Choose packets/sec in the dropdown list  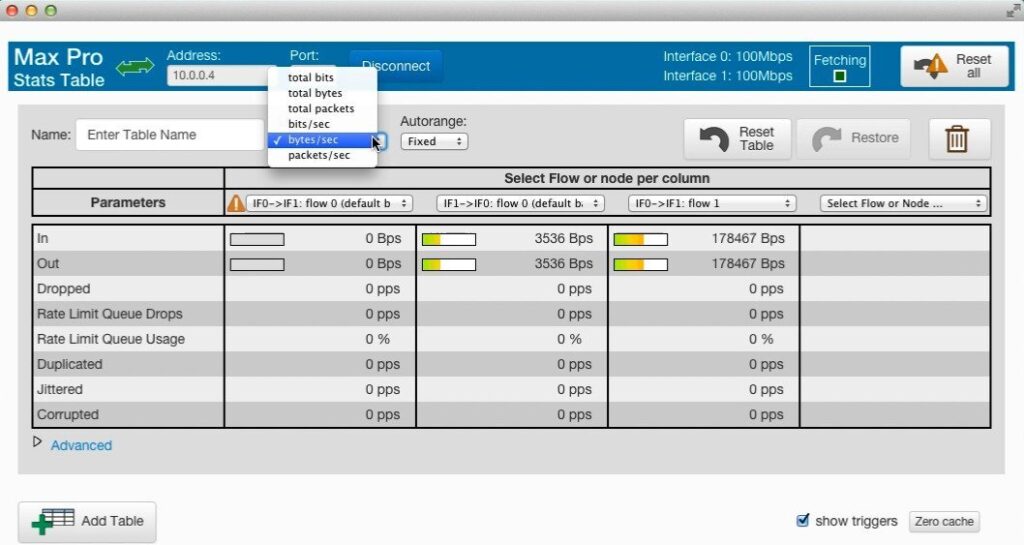point(319,156)
